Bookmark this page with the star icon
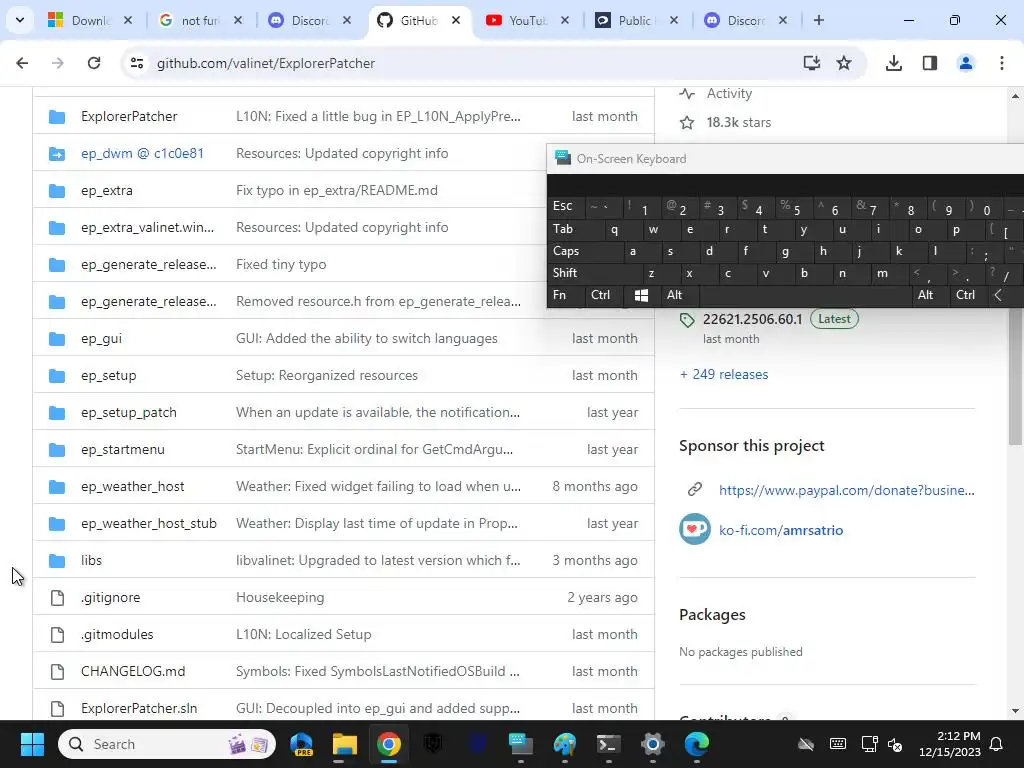 point(844,63)
